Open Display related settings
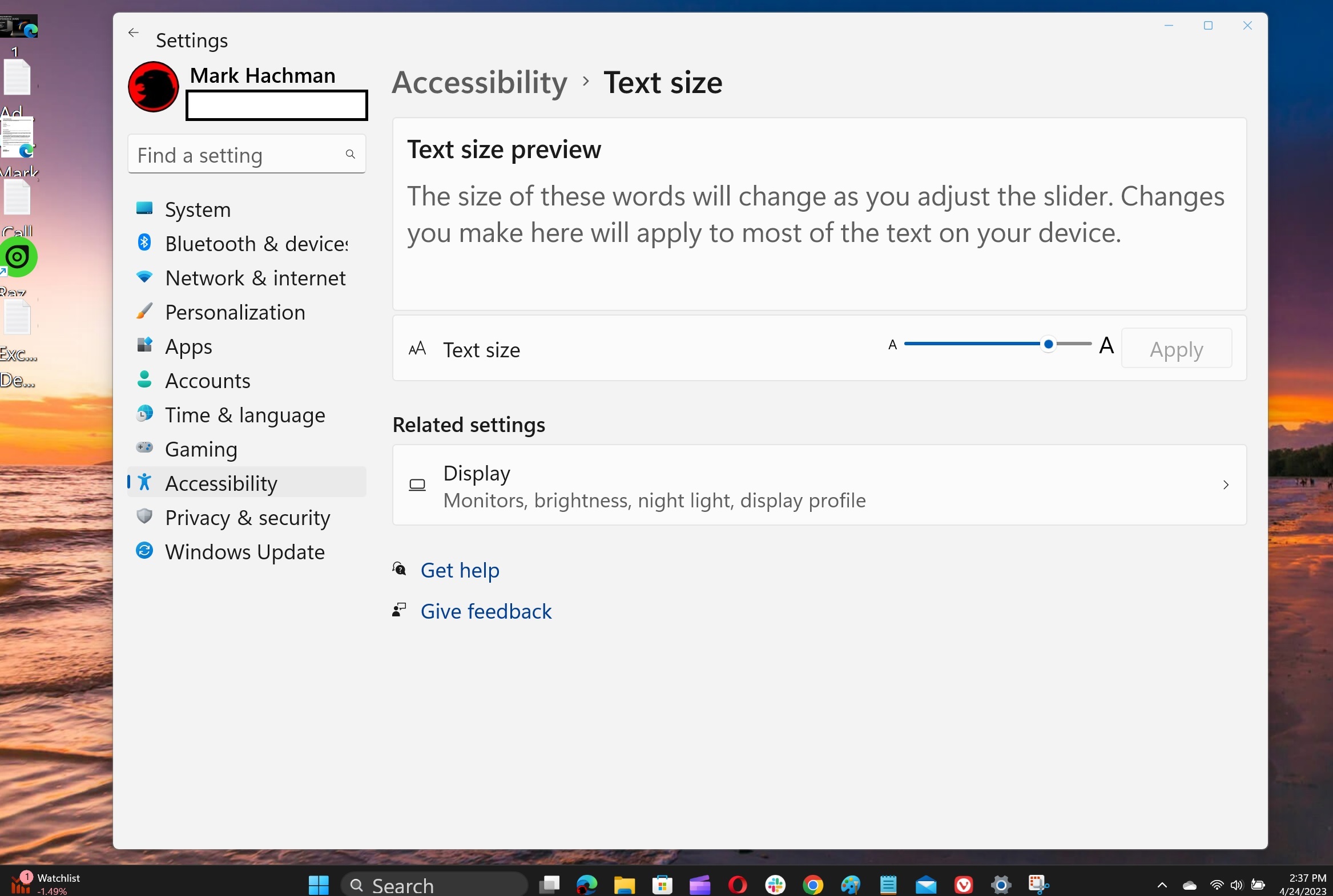 [x=819, y=485]
